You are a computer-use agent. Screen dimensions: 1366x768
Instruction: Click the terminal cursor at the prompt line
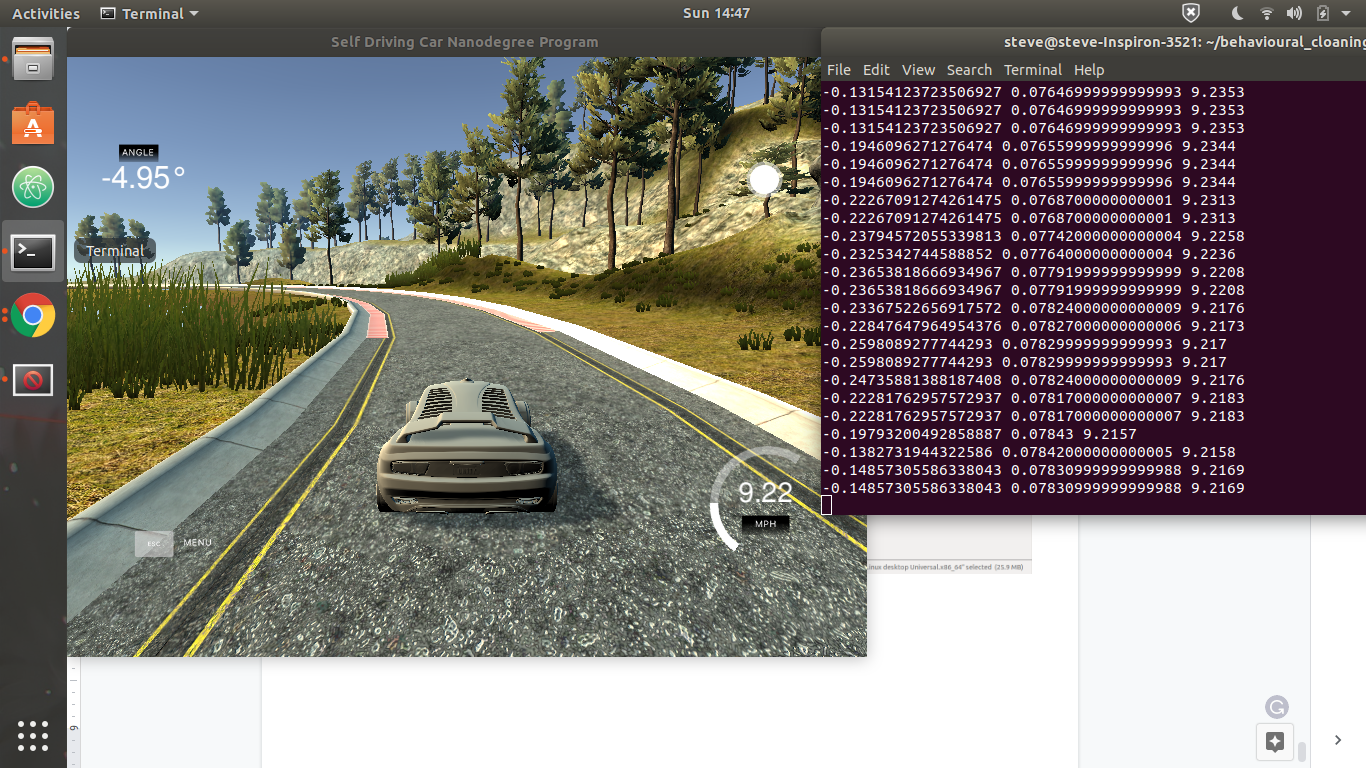pyautogui.click(x=827, y=506)
